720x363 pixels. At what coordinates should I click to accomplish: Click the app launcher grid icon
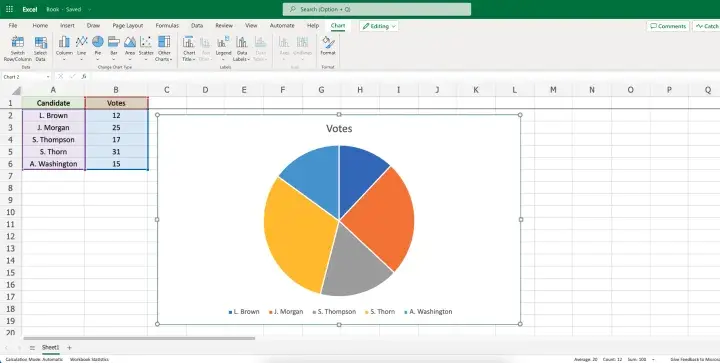[x=9, y=9]
